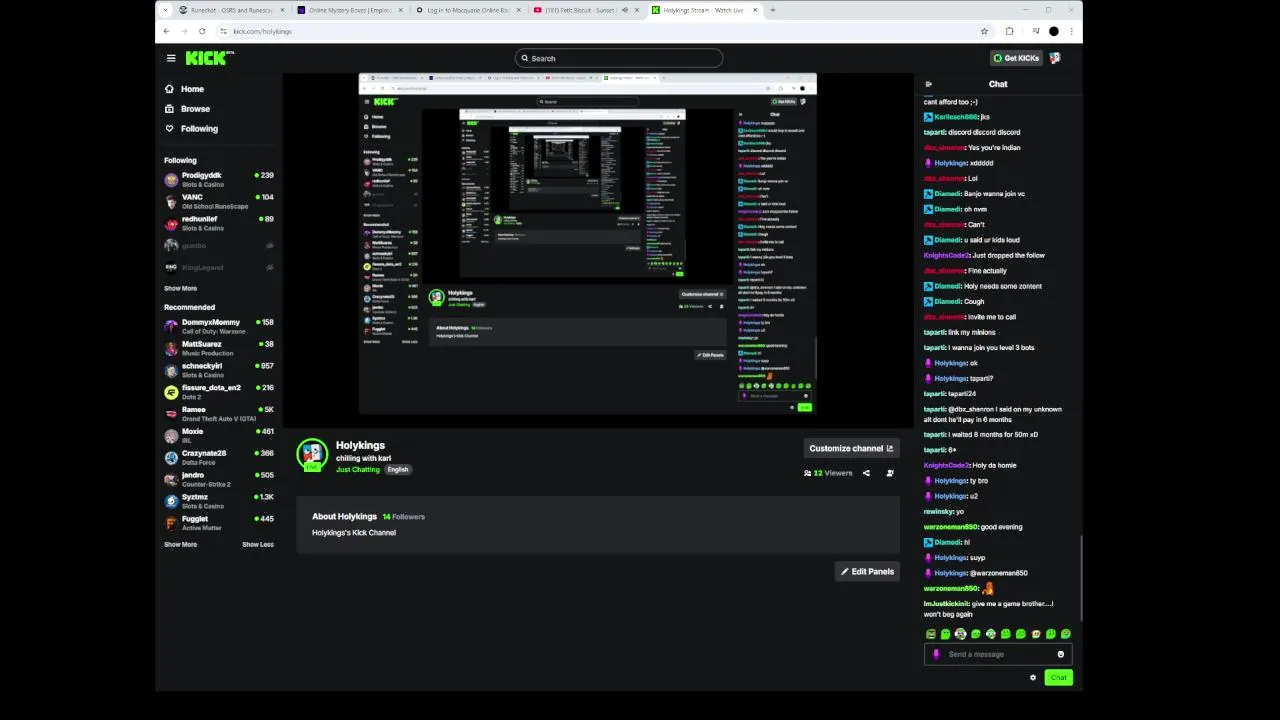
Task: Open Syztmz recommended channel
Action: click(x=219, y=501)
